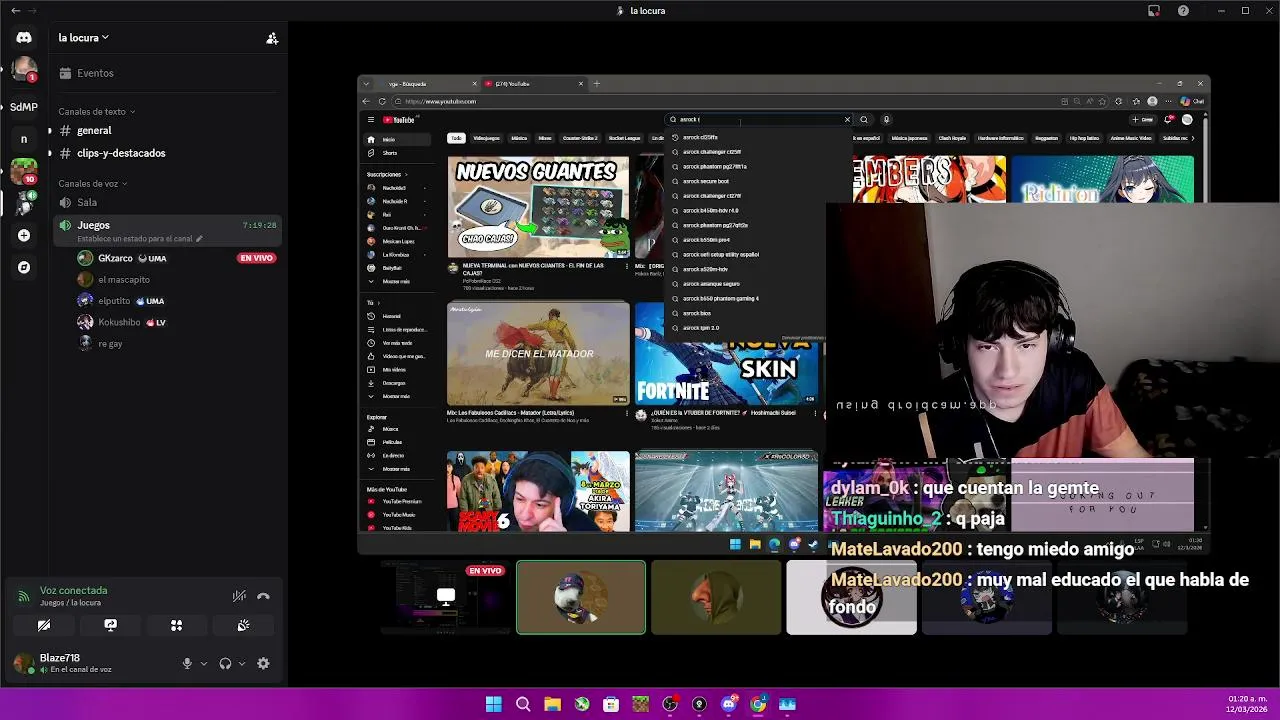The image size is (1280, 720).
Task: Click Voz conectada status text
Action: [73, 590]
